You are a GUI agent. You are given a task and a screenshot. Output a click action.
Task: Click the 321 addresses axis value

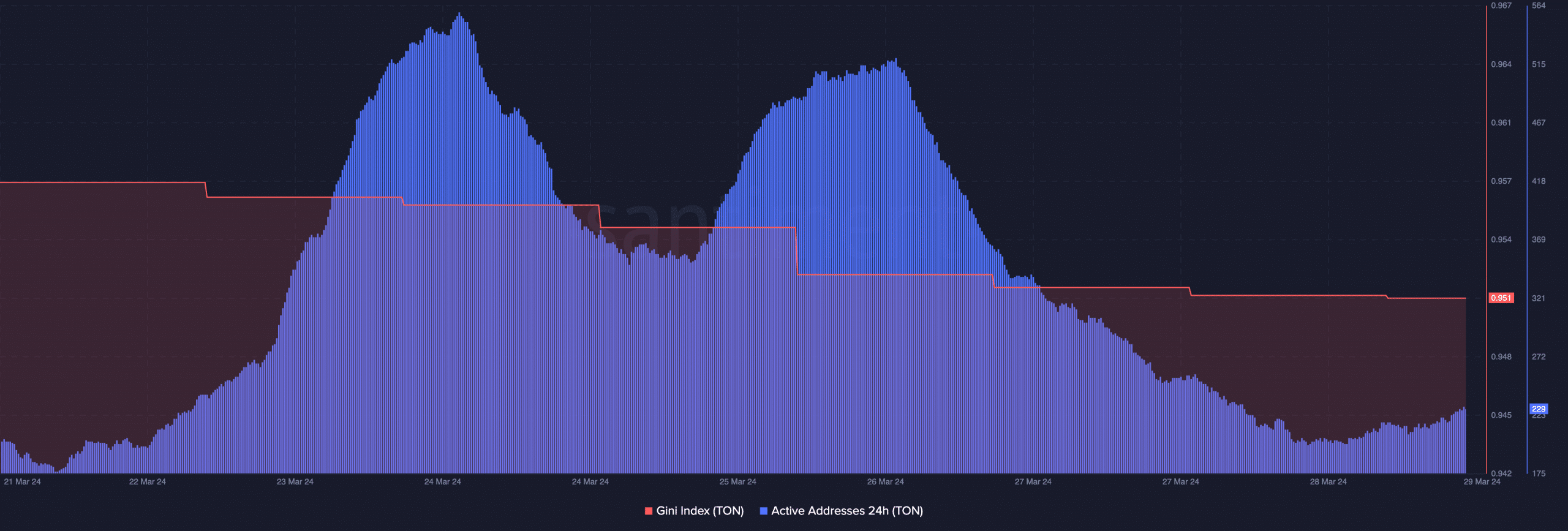pyautogui.click(x=1539, y=298)
